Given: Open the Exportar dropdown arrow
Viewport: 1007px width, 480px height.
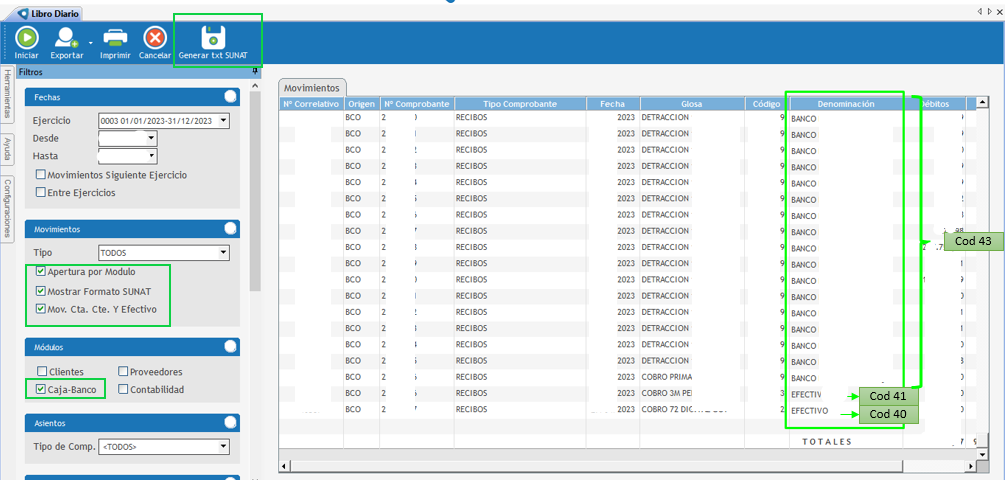Looking at the screenshot, I should pos(91,43).
